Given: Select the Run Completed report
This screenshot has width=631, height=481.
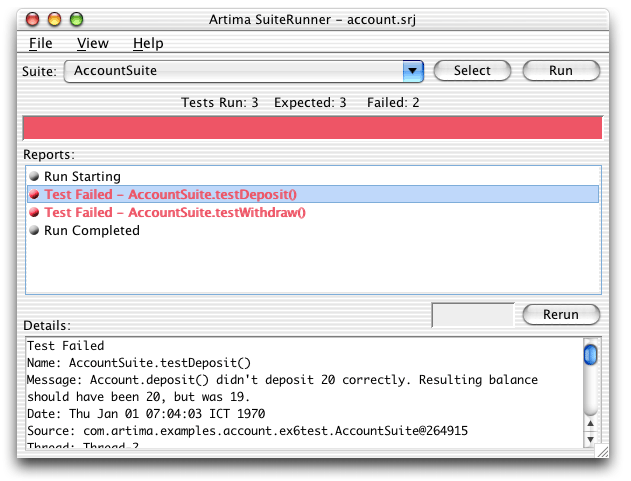Looking at the screenshot, I should click(313, 231).
